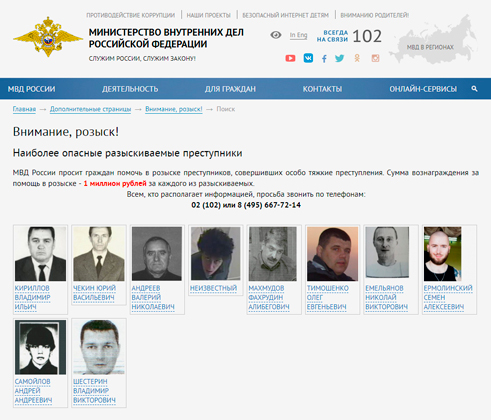Open the Twitter bird icon
491x420 pixels.
[339, 58]
